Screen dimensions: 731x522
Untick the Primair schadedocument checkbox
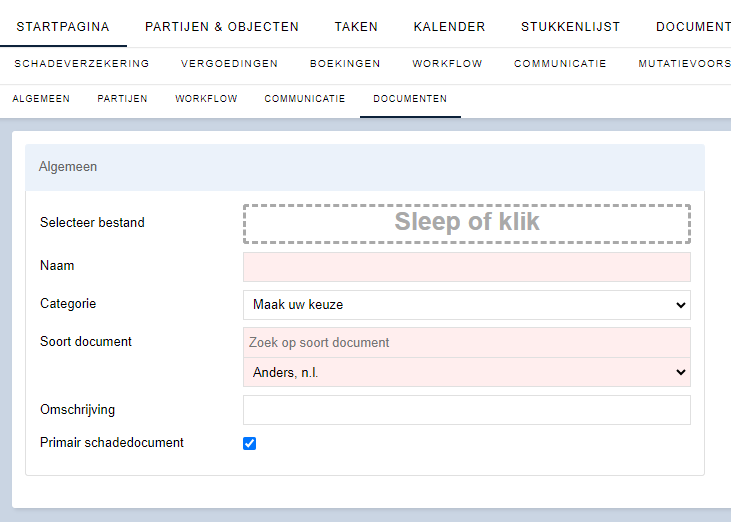(249, 443)
